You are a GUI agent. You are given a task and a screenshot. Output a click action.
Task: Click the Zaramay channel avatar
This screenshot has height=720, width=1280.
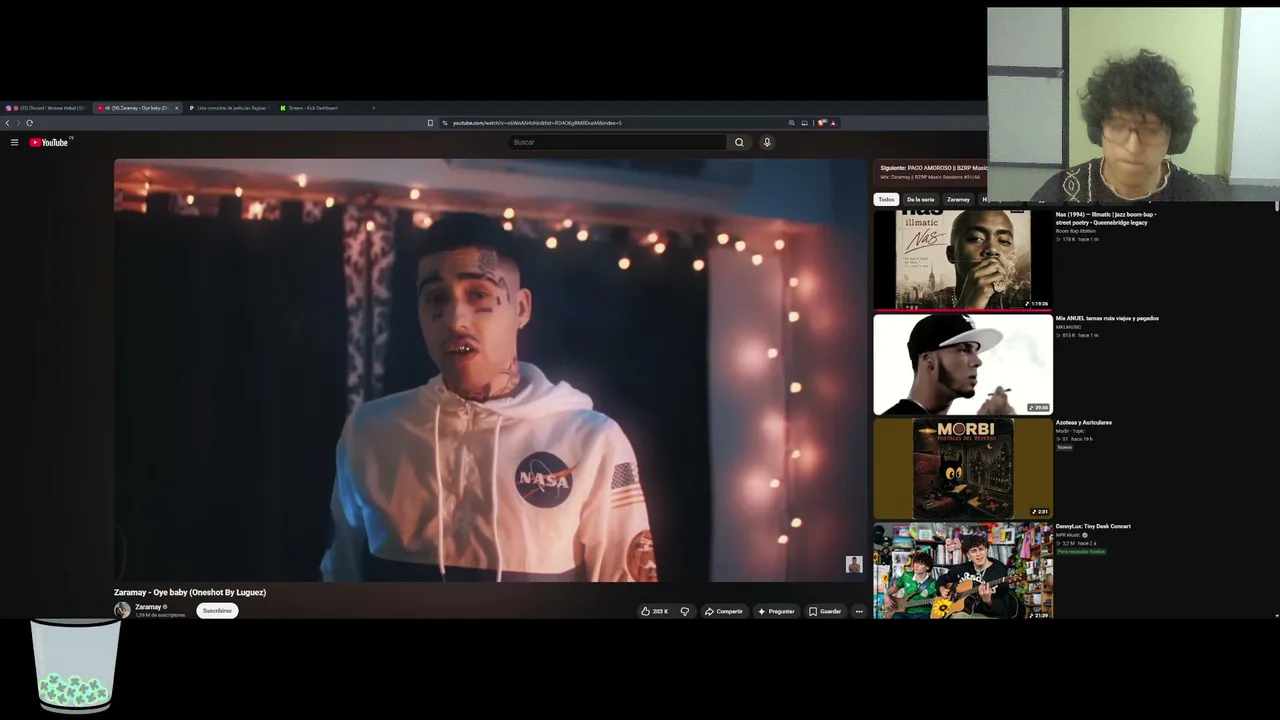point(122,610)
